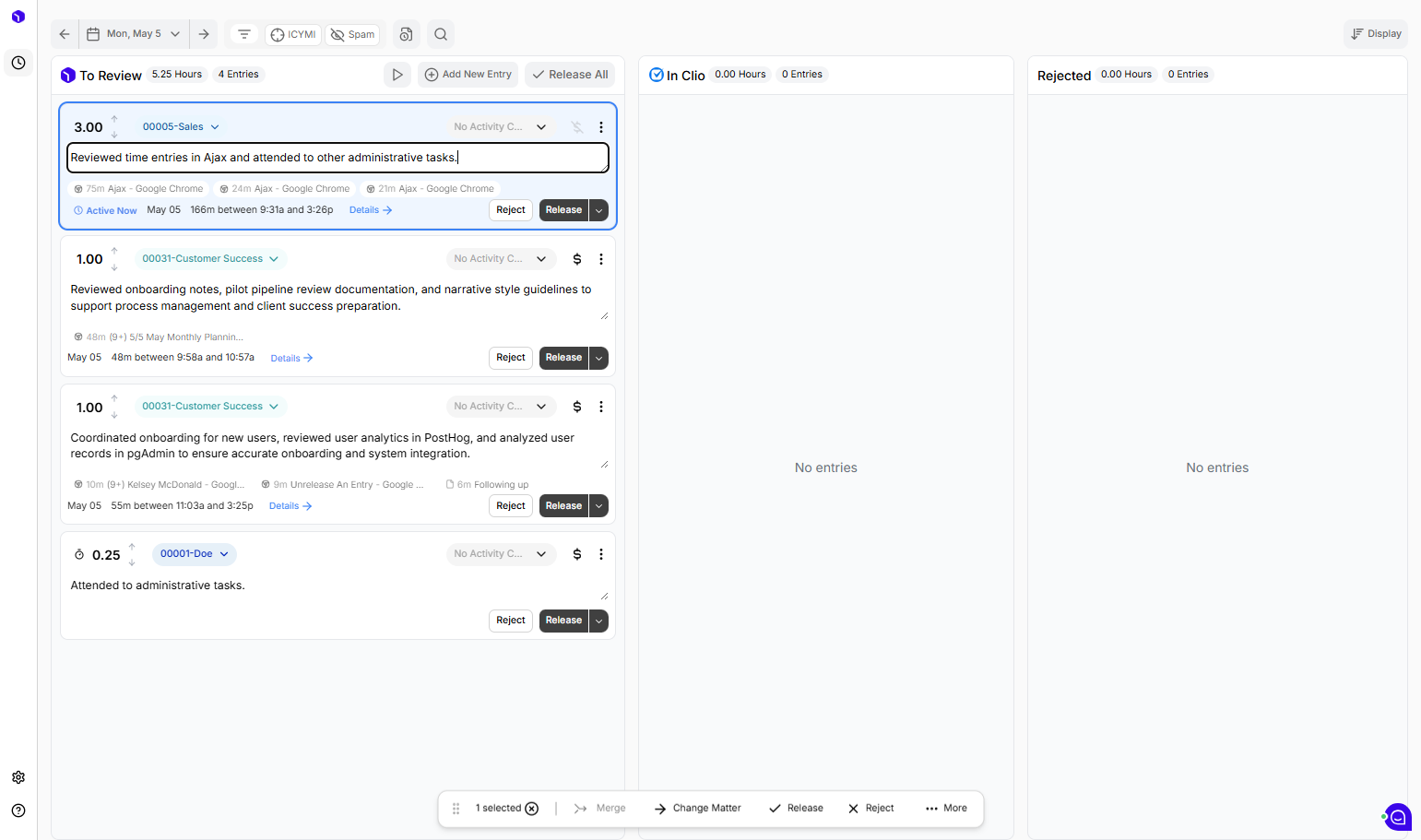Viewport: 1421px width, 840px height.
Task: Release the 0.25 Doe entry
Action: (563, 621)
